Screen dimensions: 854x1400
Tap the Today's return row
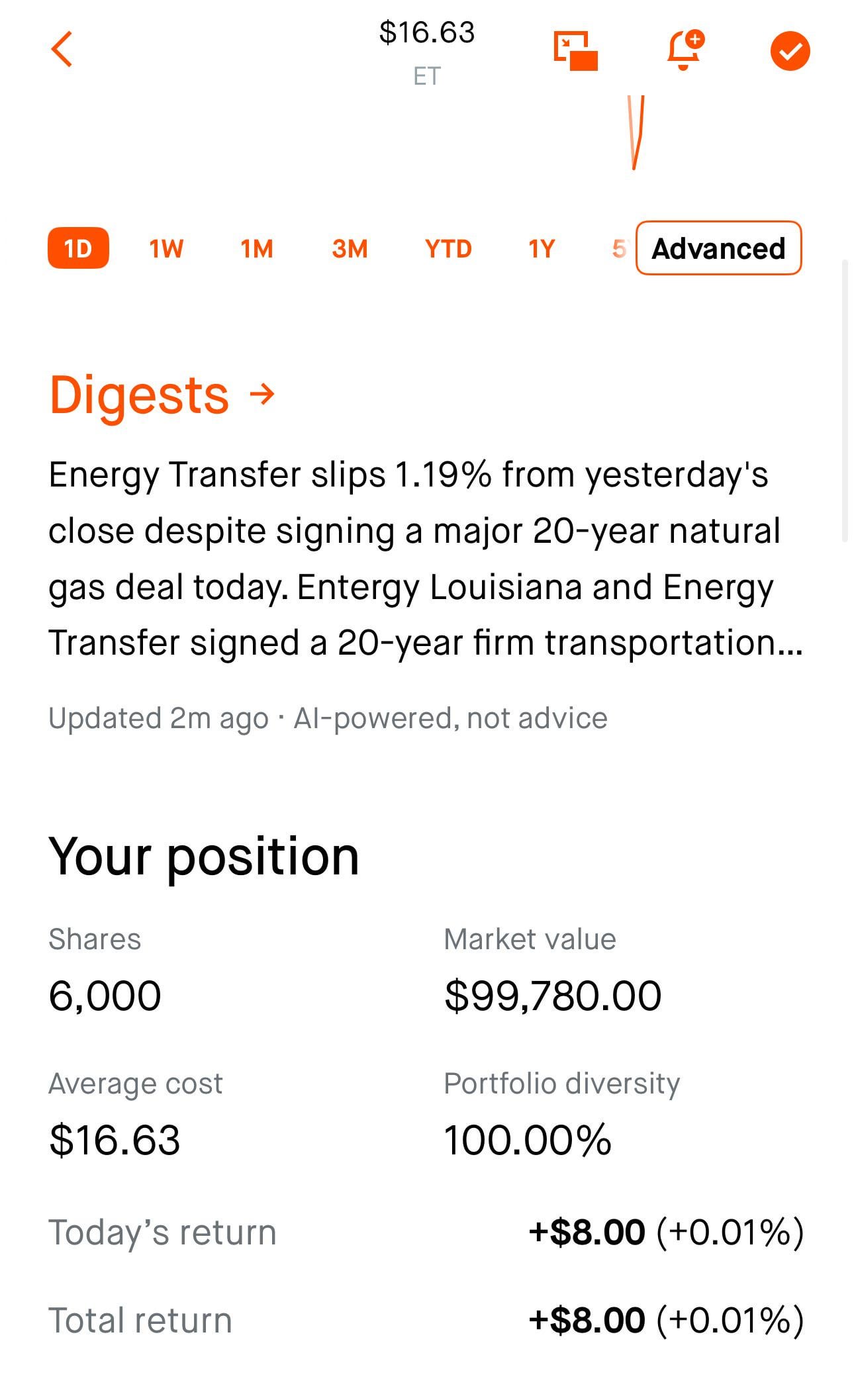click(x=426, y=1233)
